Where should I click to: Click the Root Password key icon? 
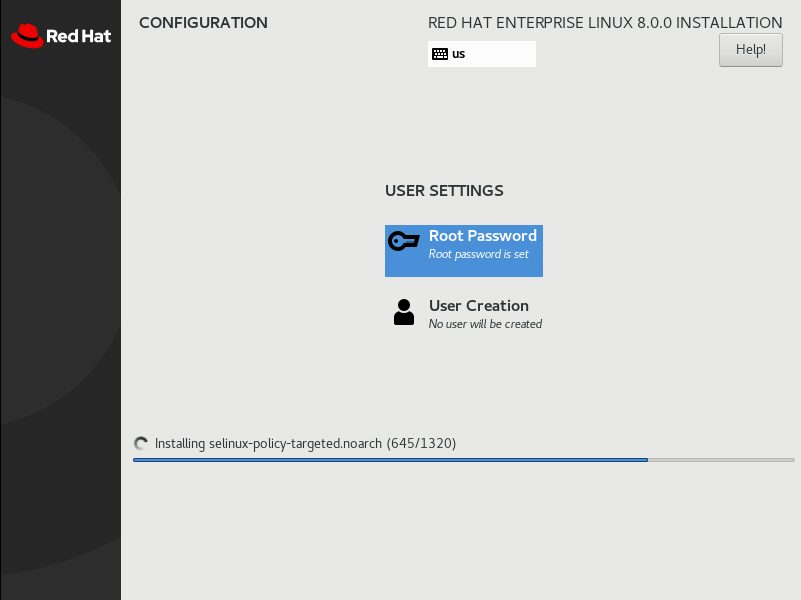tap(404, 241)
